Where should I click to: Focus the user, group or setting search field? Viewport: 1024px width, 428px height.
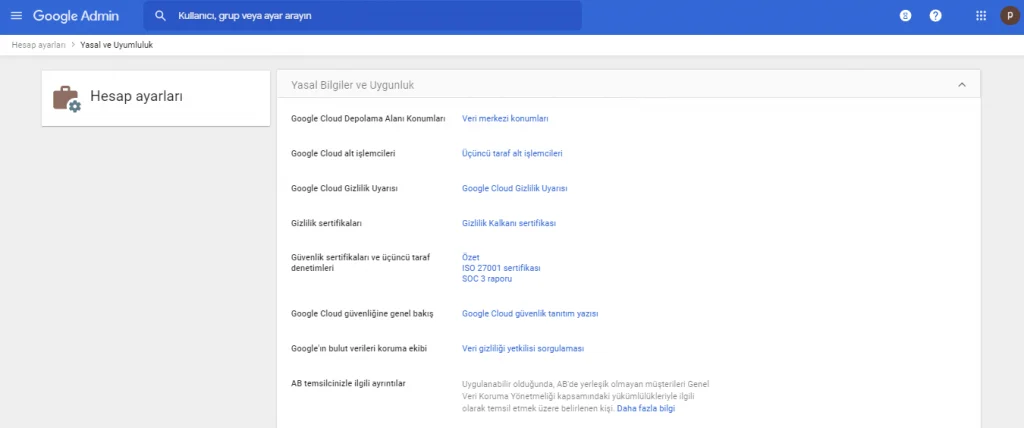pyautogui.click(x=362, y=16)
